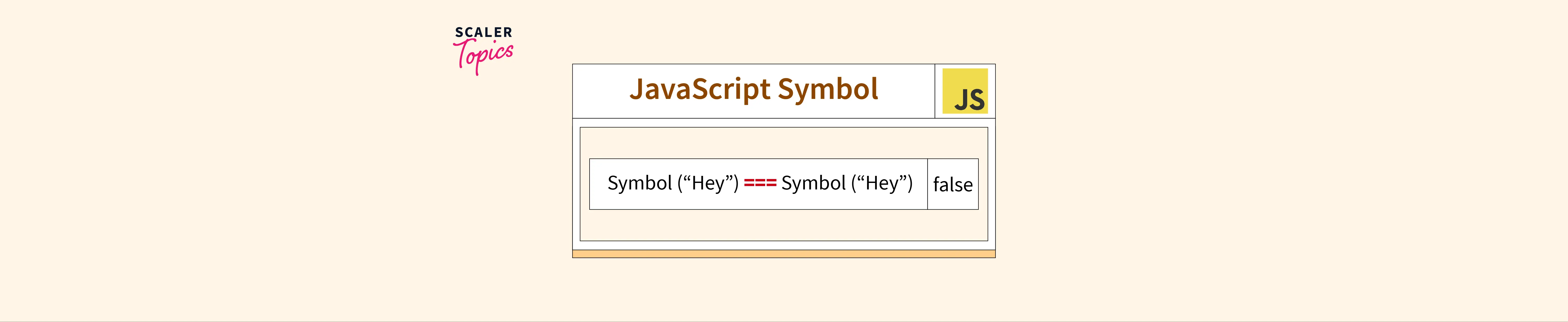Click the first "Hey" string literal

(708, 183)
